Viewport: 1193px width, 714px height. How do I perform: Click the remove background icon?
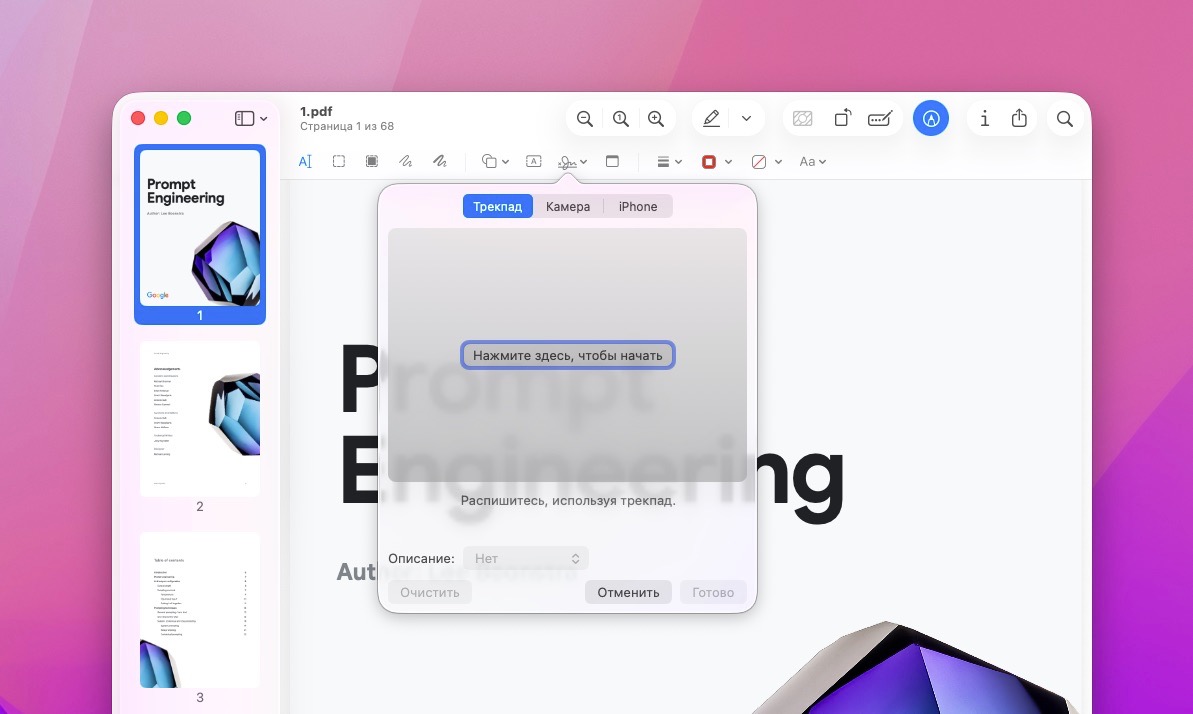click(803, 119)
